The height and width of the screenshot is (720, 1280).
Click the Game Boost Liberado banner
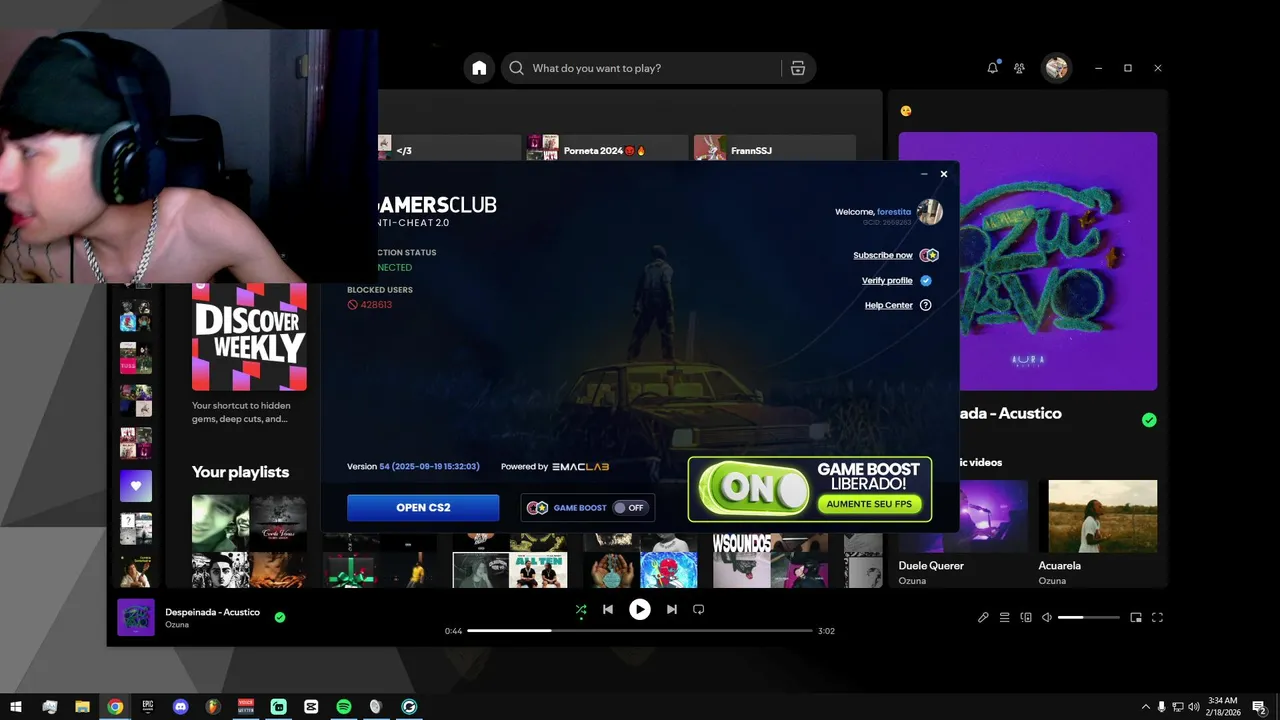coord(810,489)
